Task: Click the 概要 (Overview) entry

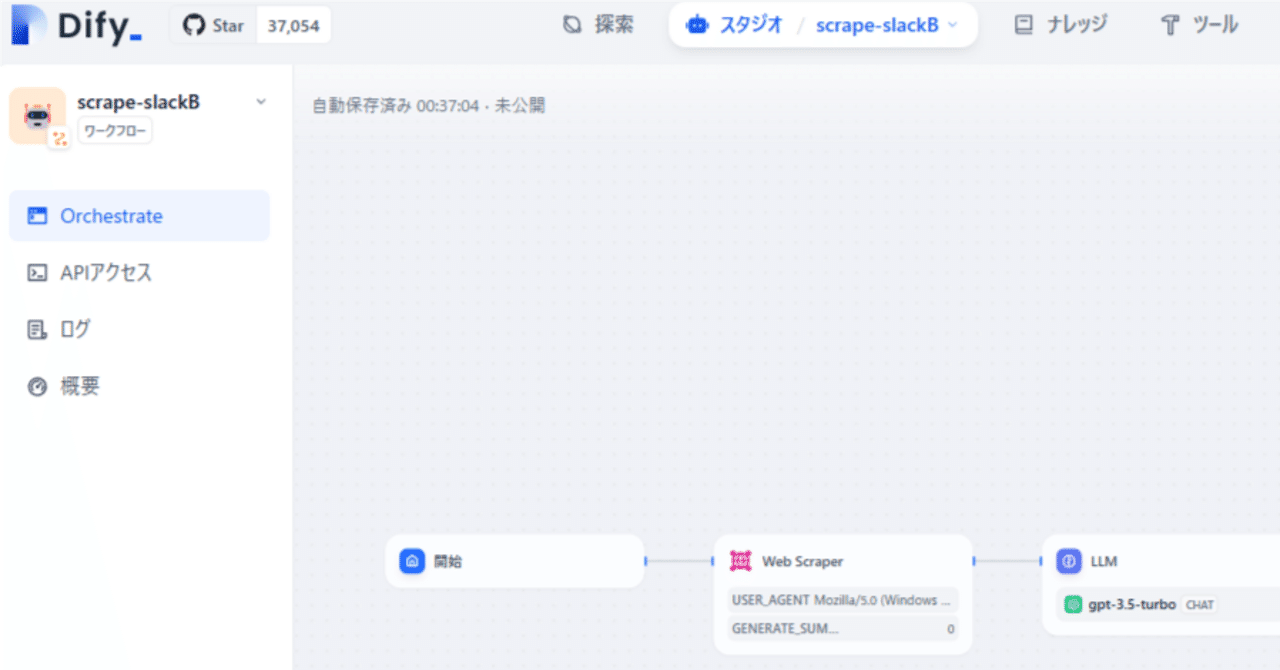Action: click(79, 386)
